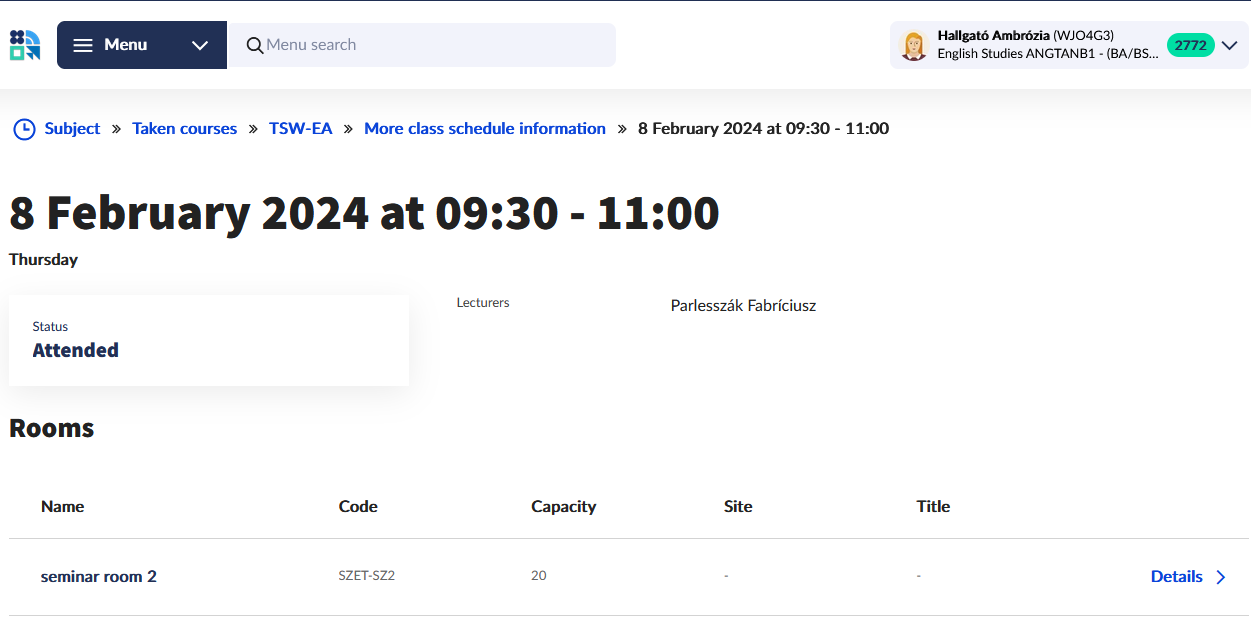Click the clock icon beside Subject breadcrumb
The width and height of the screenshot is (1251, 619).
(24, 129)
